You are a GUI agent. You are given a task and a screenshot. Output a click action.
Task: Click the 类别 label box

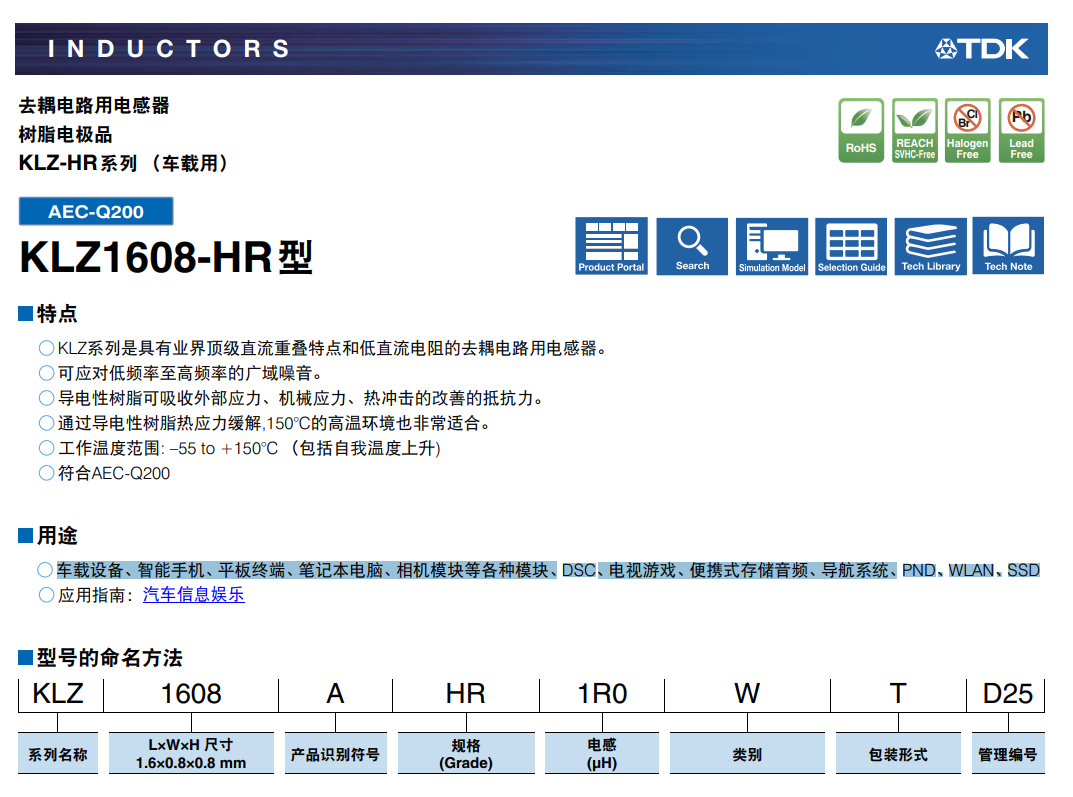click(x=747, y=754)
